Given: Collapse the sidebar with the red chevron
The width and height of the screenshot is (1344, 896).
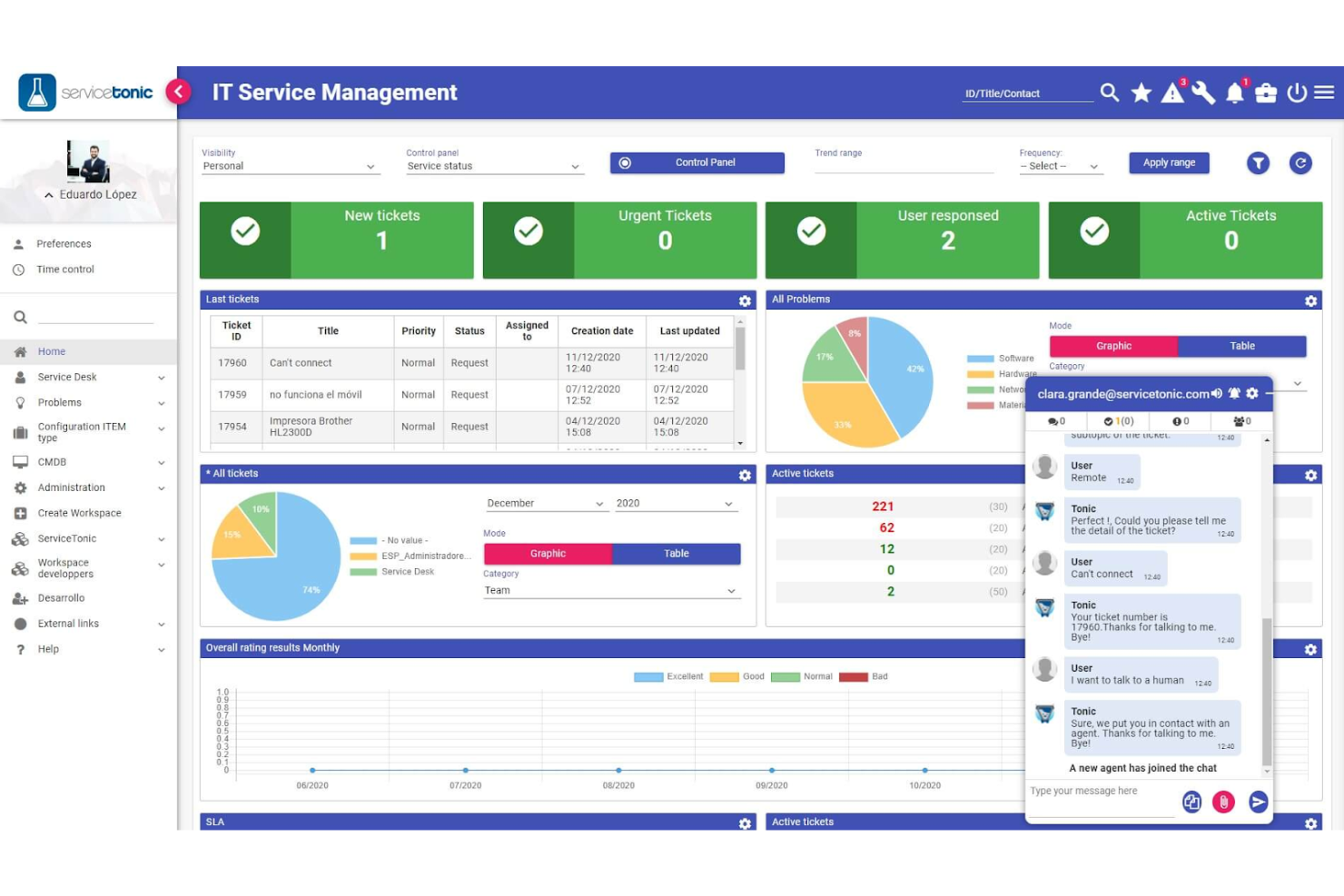Looking at the screenshot, I should (x=178, y=92).
